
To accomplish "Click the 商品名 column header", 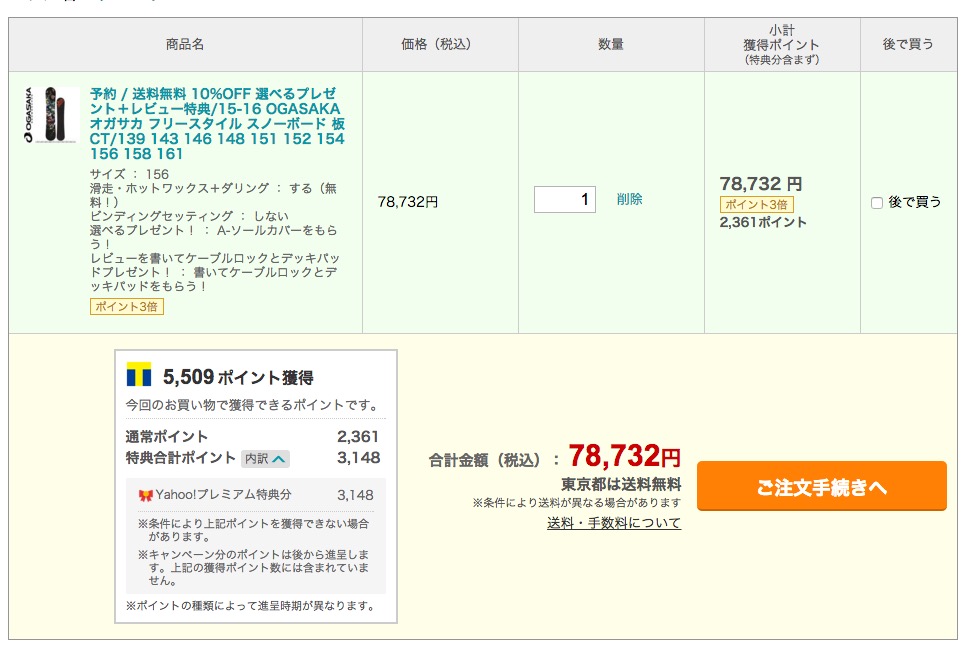I will (x=185, y=44).
